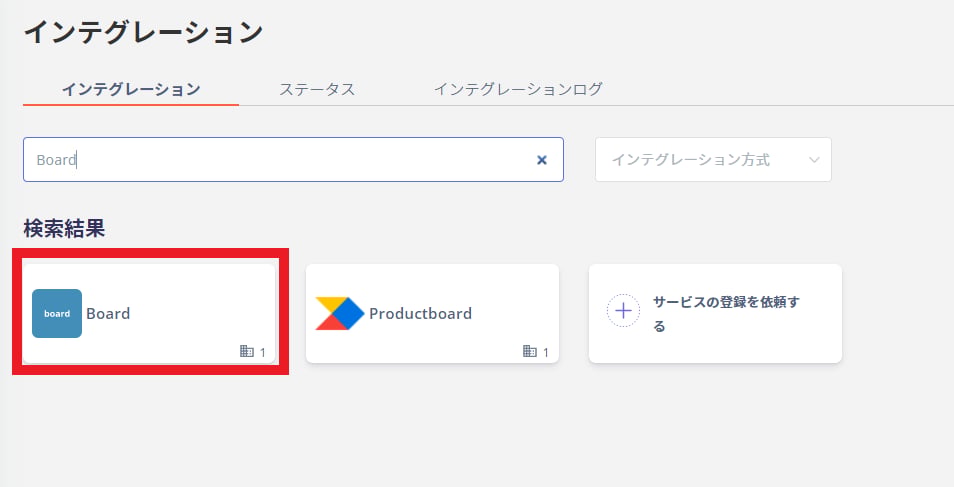Click the Productboard colored logo icon

coord(339,314)
